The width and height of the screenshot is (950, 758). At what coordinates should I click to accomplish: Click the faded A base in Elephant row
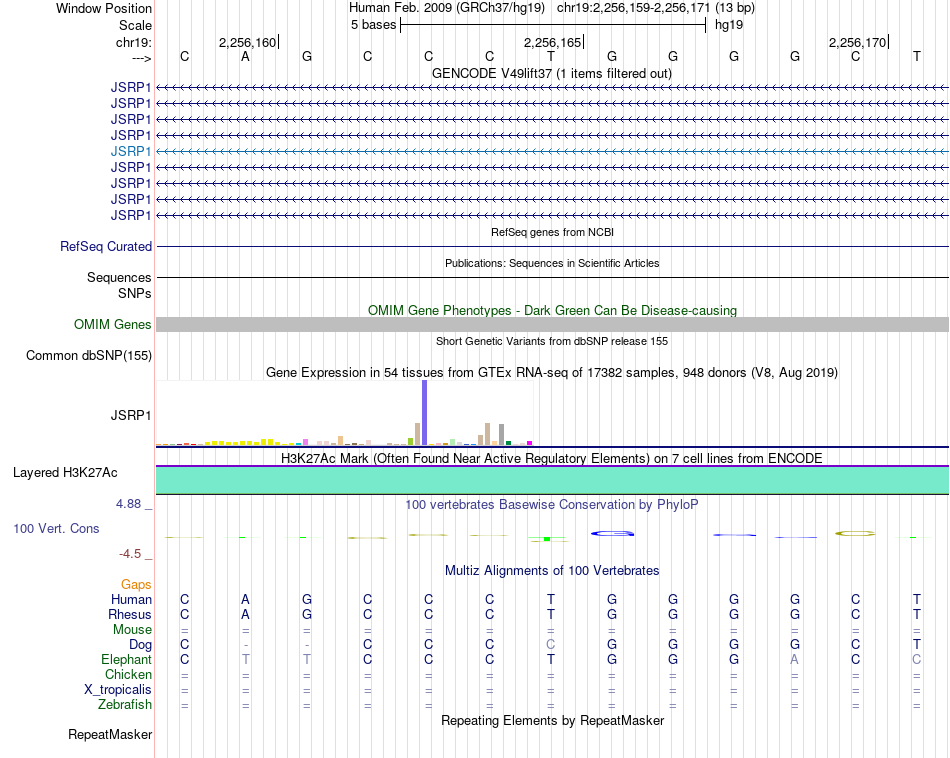point(794,659)
